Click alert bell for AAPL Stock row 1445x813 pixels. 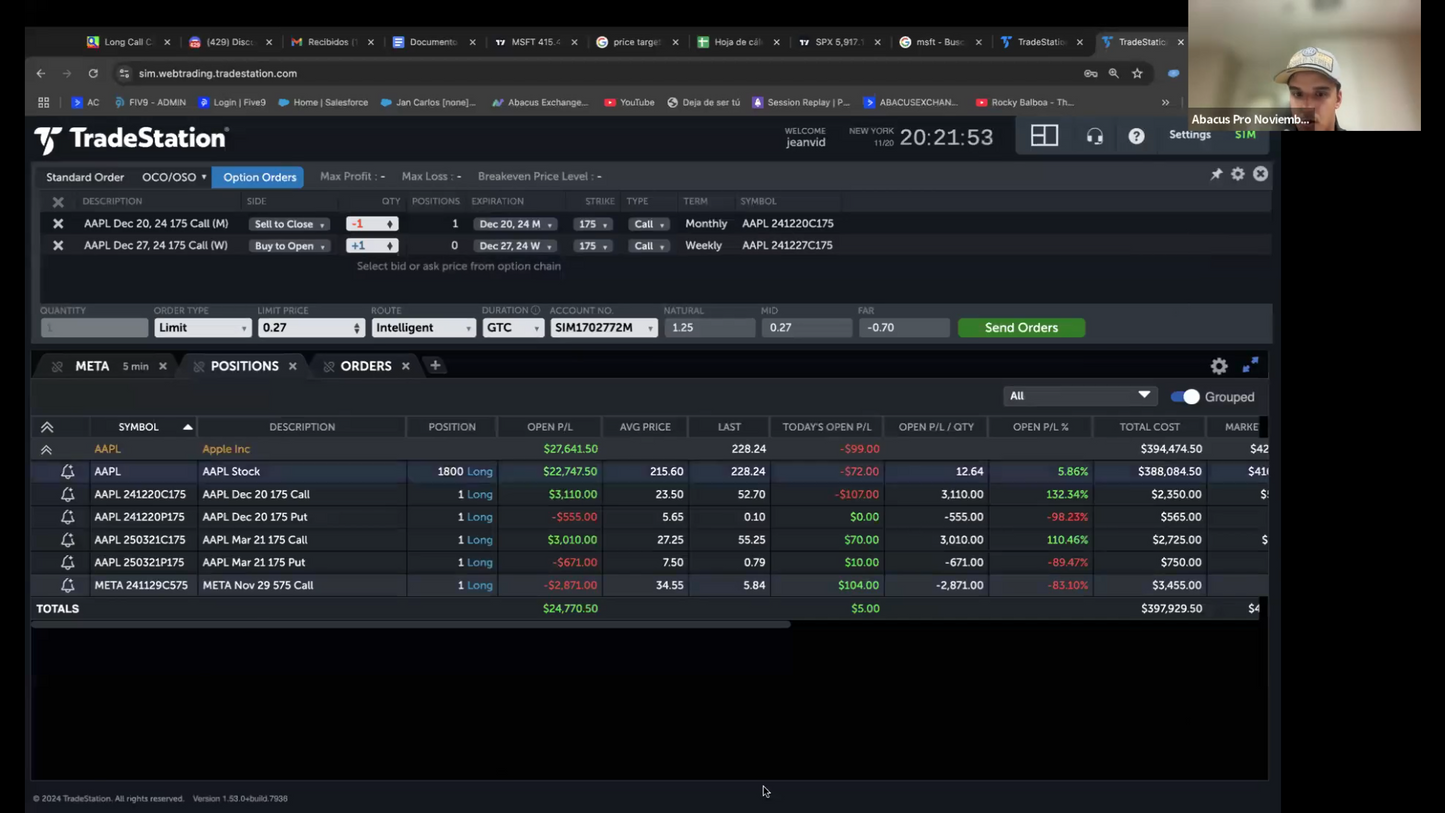[x=68, y=472]
